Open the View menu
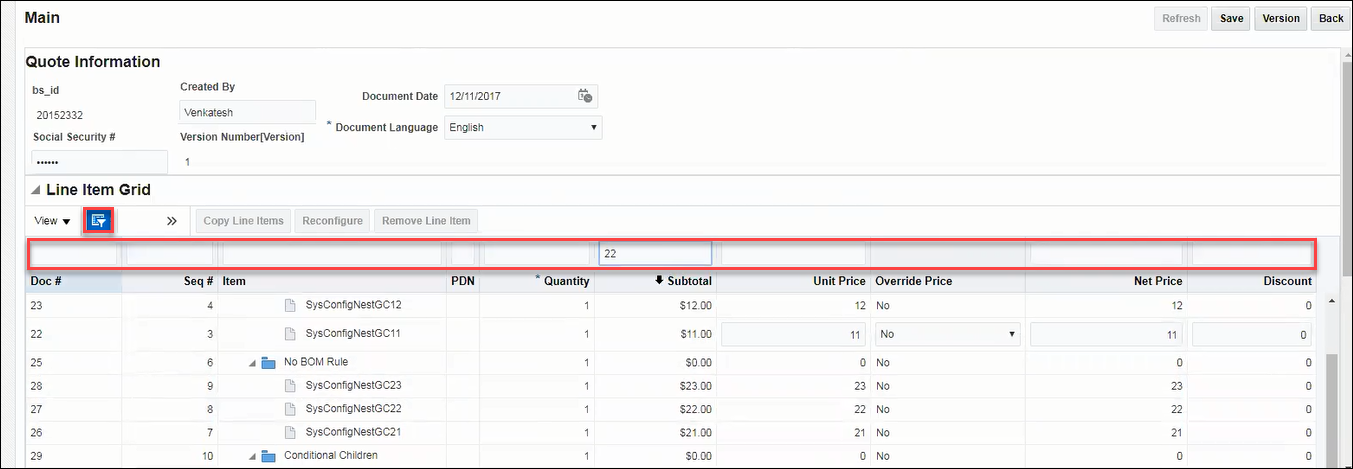This screenshot has height=469, width=1353. [52, 221]
